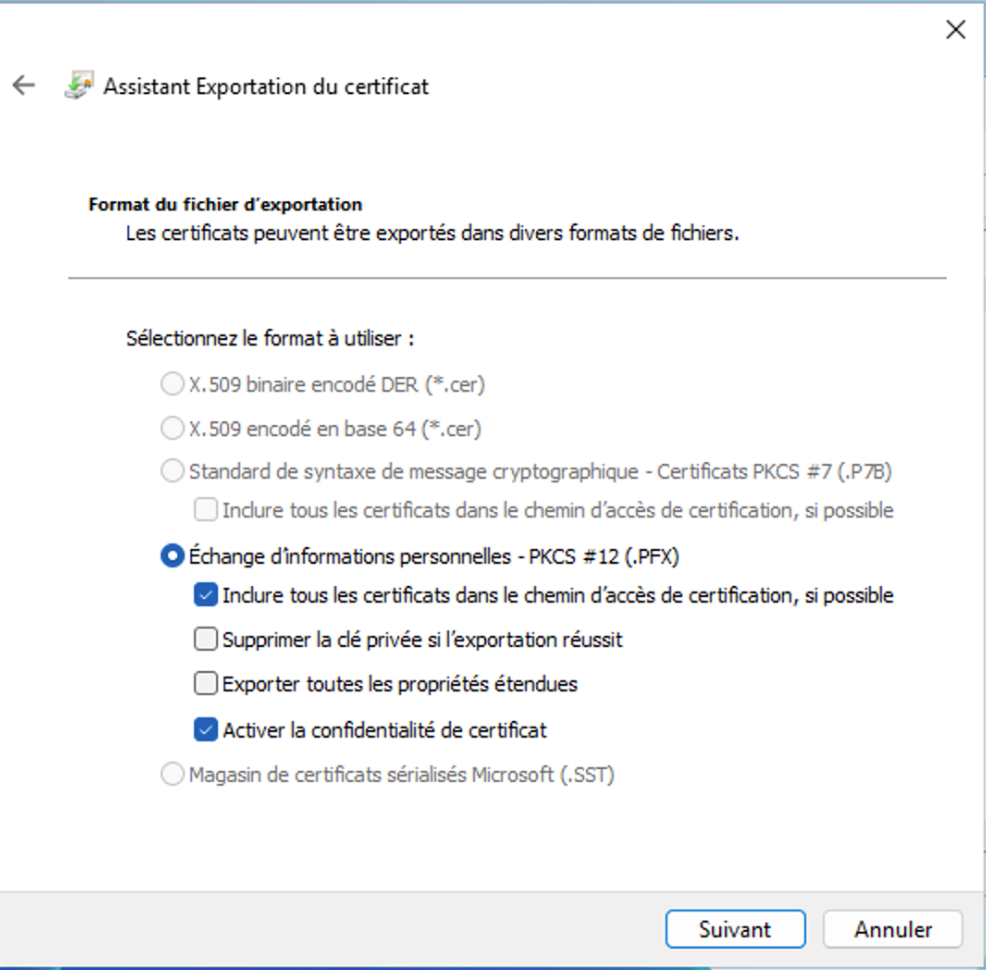Choose the PKCS #7 (.P7B) format option
986x970 pixels.
pos(172,470)
